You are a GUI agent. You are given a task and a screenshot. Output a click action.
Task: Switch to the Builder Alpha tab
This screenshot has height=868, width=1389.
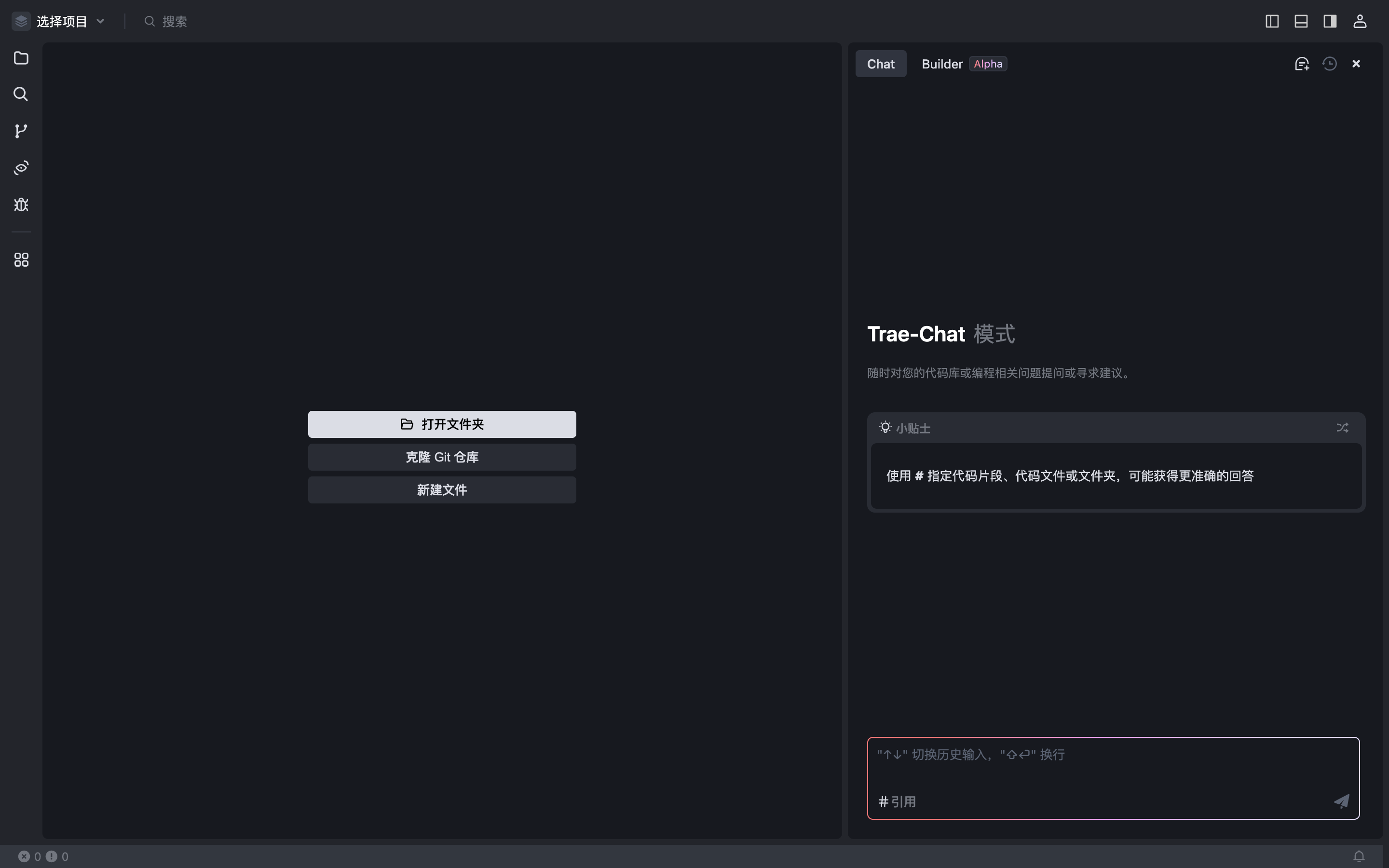964,64
